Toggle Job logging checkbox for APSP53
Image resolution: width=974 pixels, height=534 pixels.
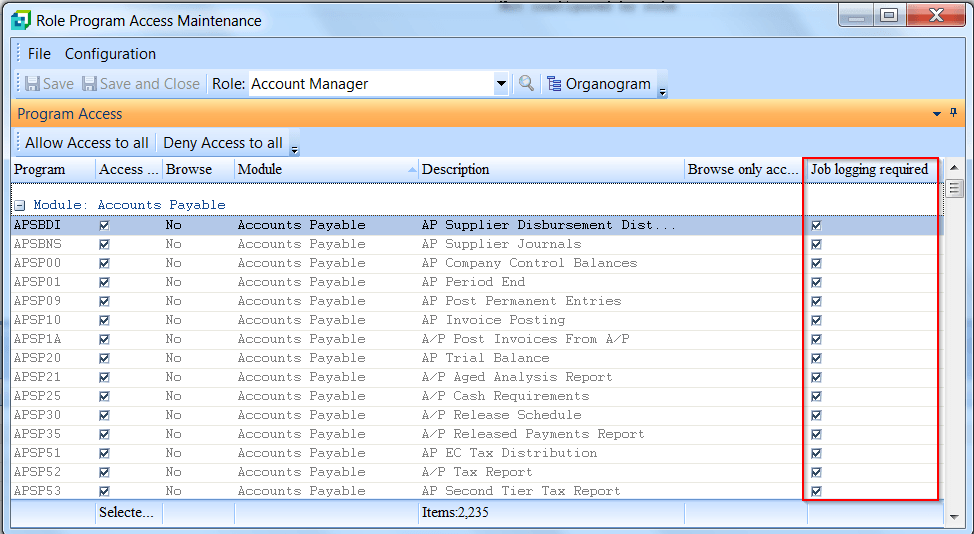click(816, 491)
